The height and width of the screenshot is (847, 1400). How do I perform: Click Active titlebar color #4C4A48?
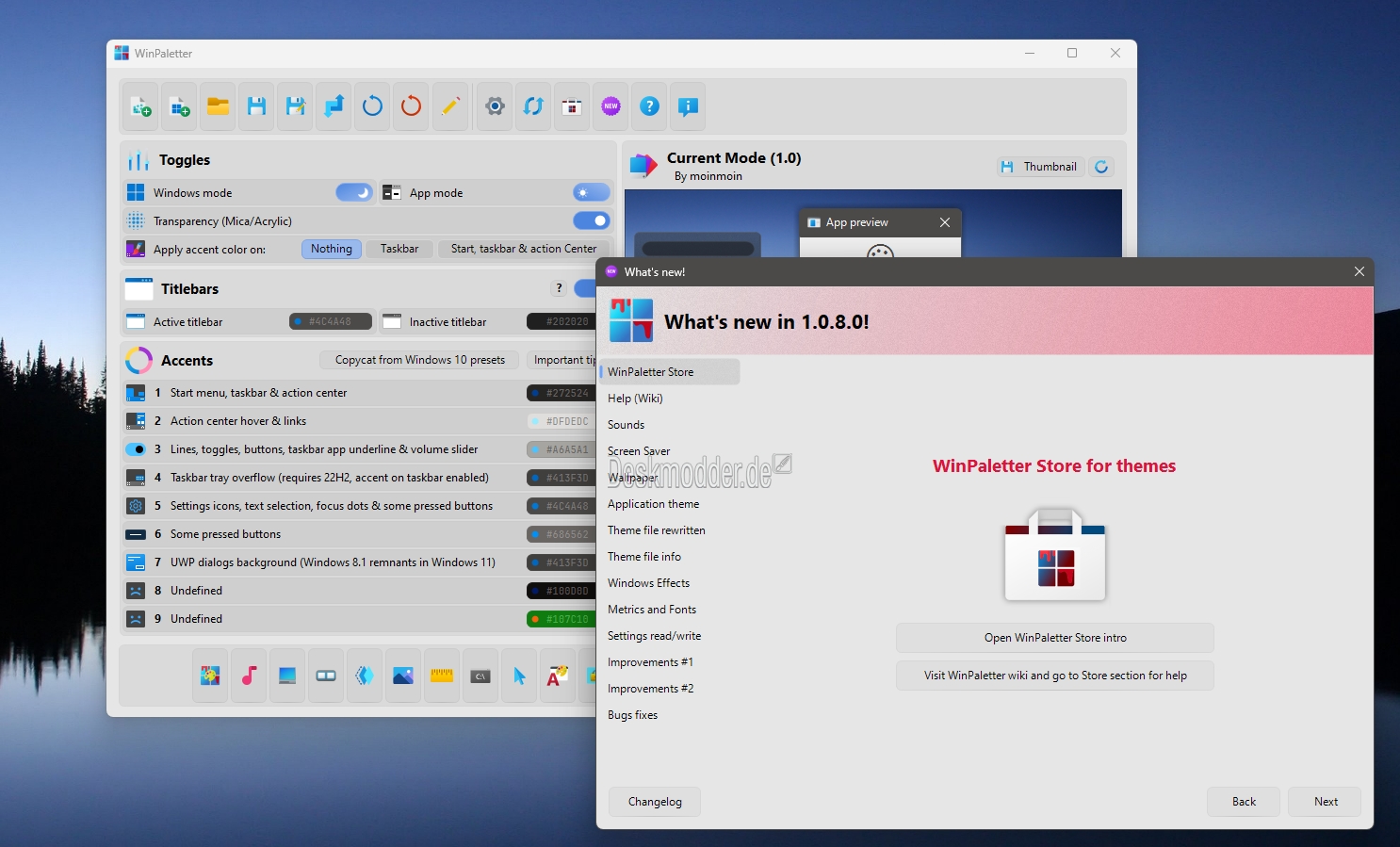(331, 322)
